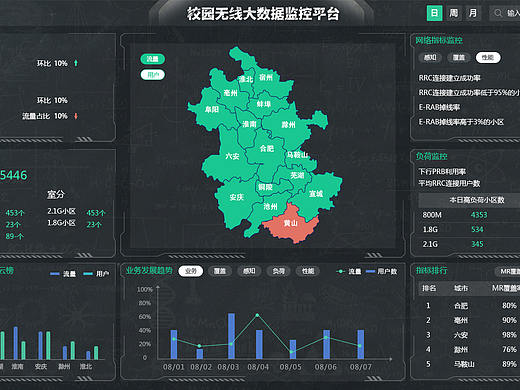Click the red down arrow beside 流量占比 10%
Viewport: 520px width, 390px height.
76,116
